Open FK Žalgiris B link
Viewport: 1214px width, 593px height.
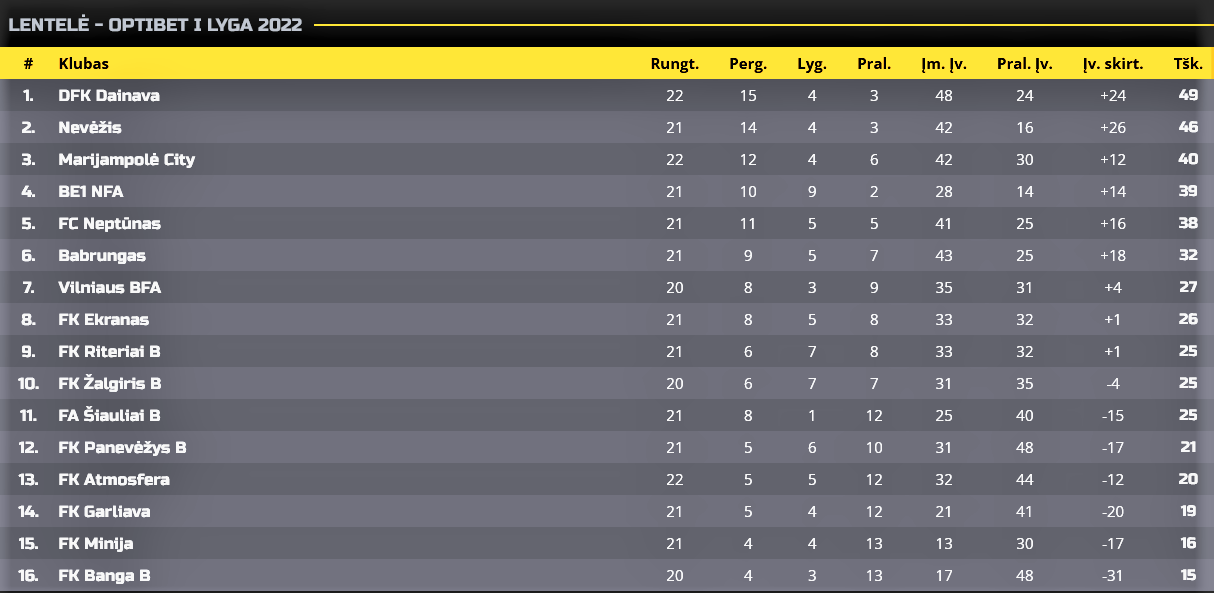[x=110, y=384]
